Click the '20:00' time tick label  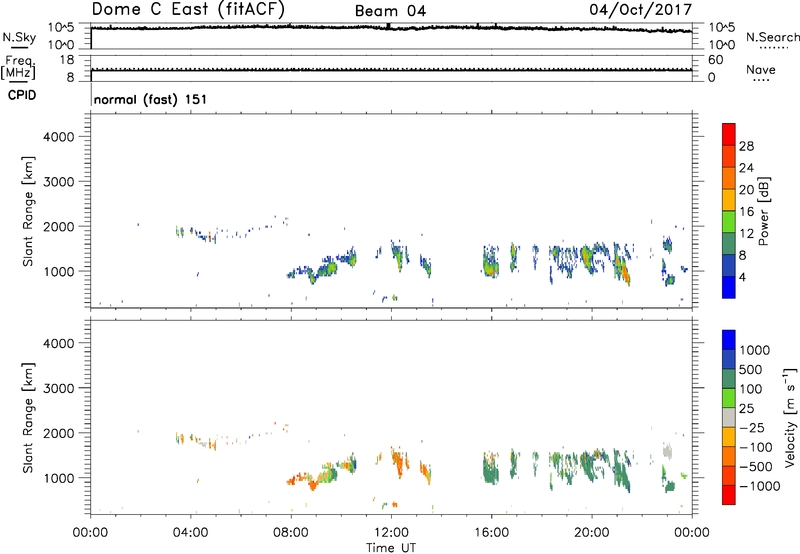coord(592,533)
